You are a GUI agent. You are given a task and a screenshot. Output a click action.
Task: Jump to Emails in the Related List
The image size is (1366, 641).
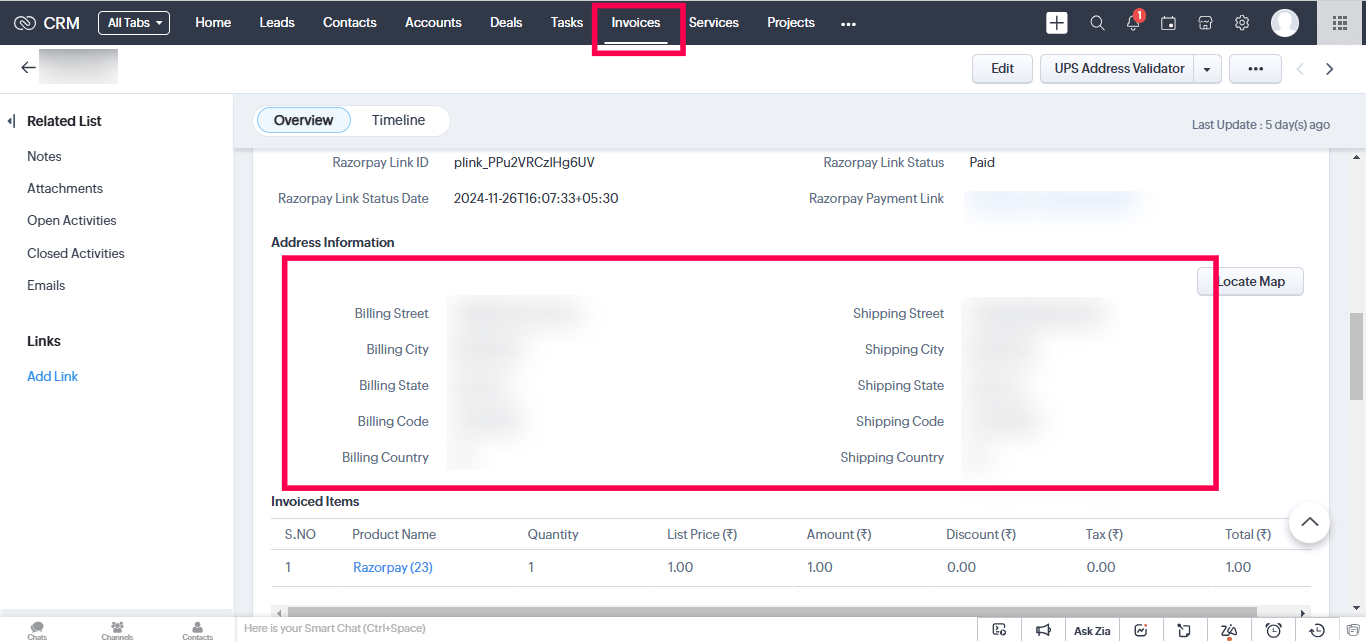pyautogui.click(x=46, y=286)
